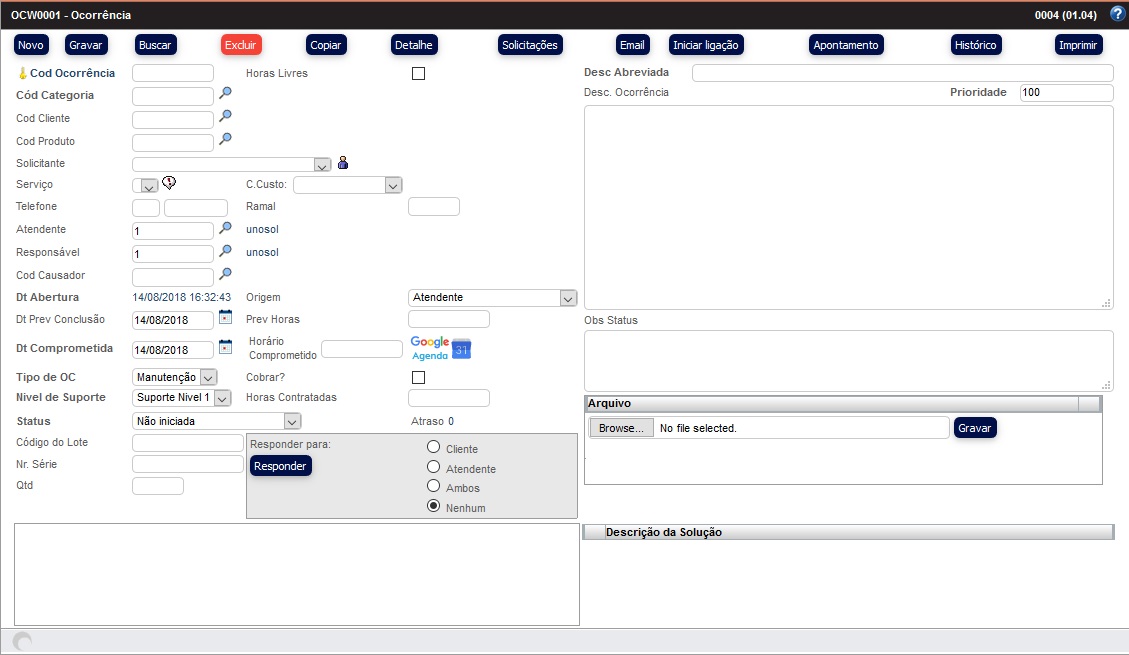The width and height of the screenshot is (1129, 655).
Task: Select the Cliente radio option
Action: click(433, 447)
